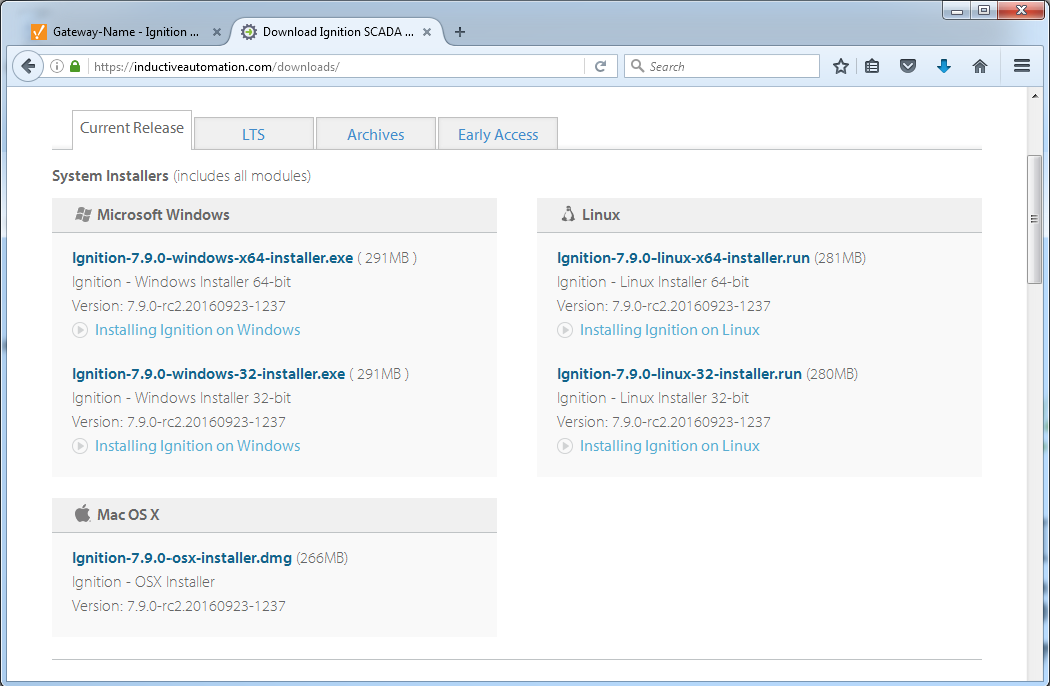Open Installing Ignition on Linux video link

click(669, 330)
